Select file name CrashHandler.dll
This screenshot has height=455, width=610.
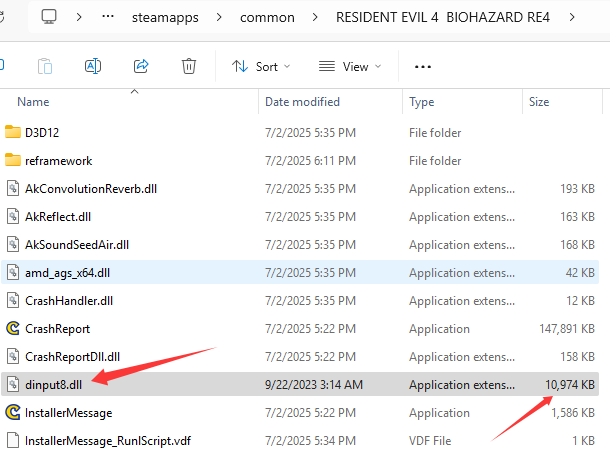[x=69, y=301]
